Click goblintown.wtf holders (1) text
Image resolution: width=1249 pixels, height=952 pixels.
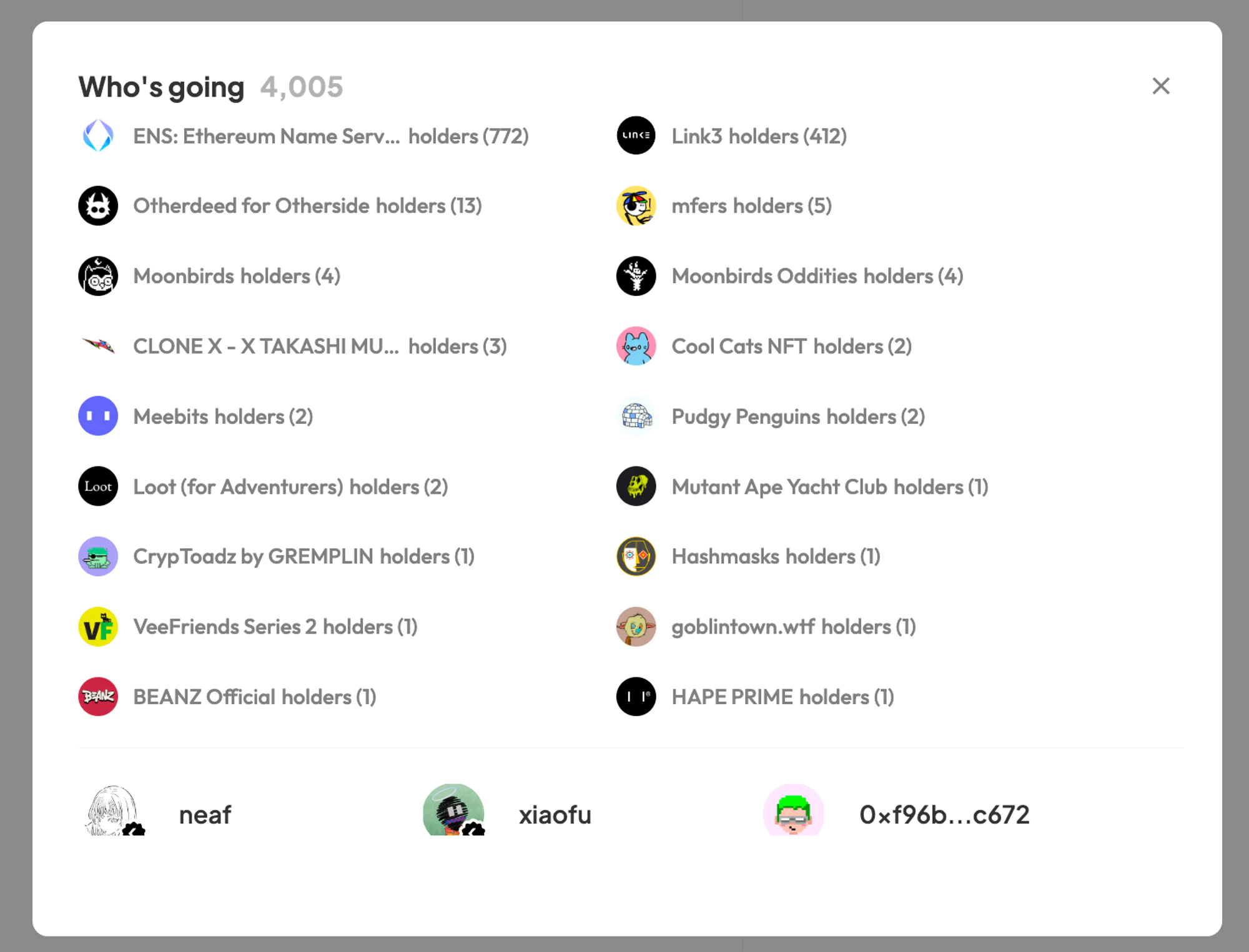(793, 627)
